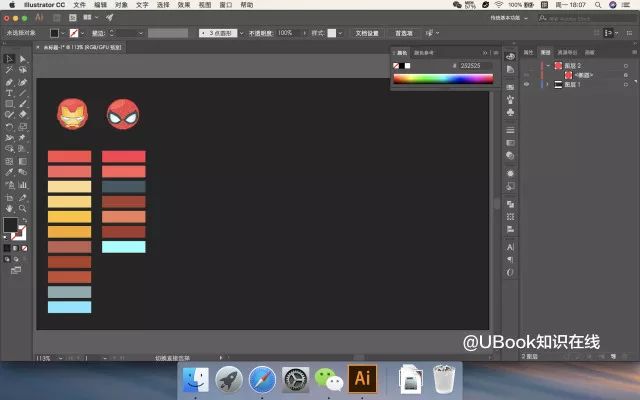This screenshot has height=400, width=640.
Task: Expand the opacity slider arrow
Action: click(304, 33)
